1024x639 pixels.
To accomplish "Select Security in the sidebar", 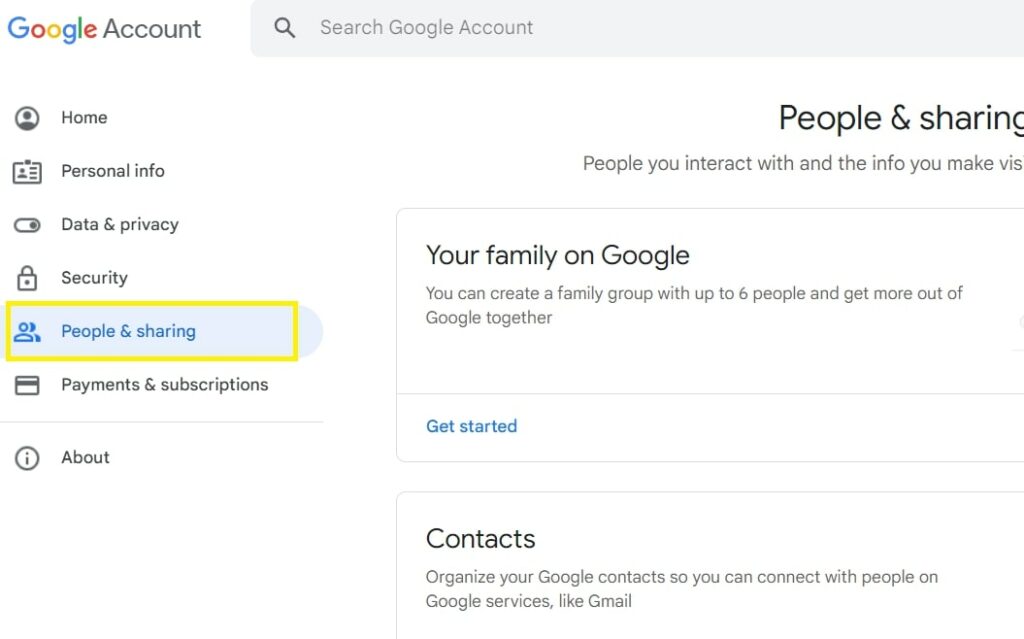I will pos(95,278).
